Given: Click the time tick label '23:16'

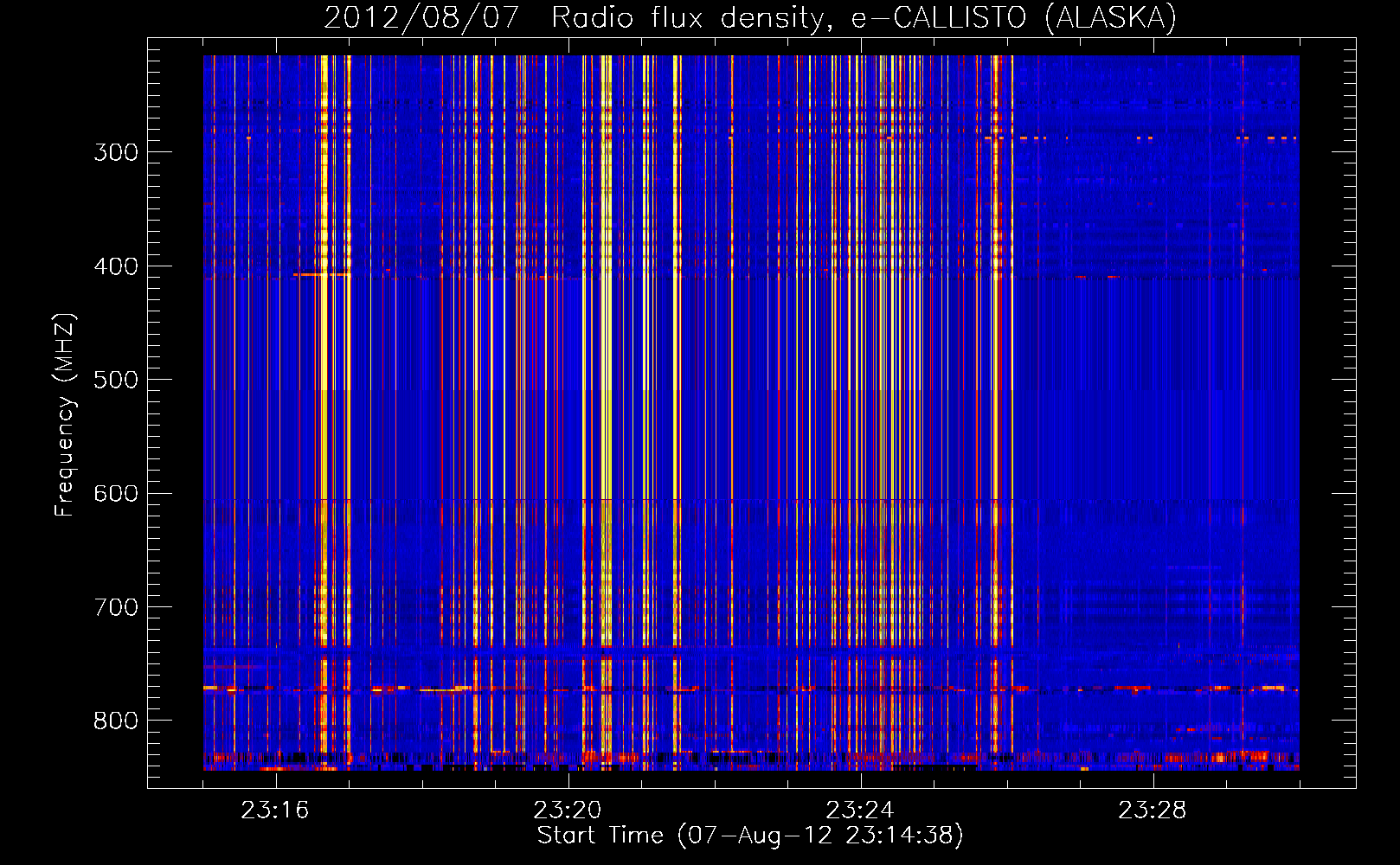Looking at the screenshot, I should [275, 811].
